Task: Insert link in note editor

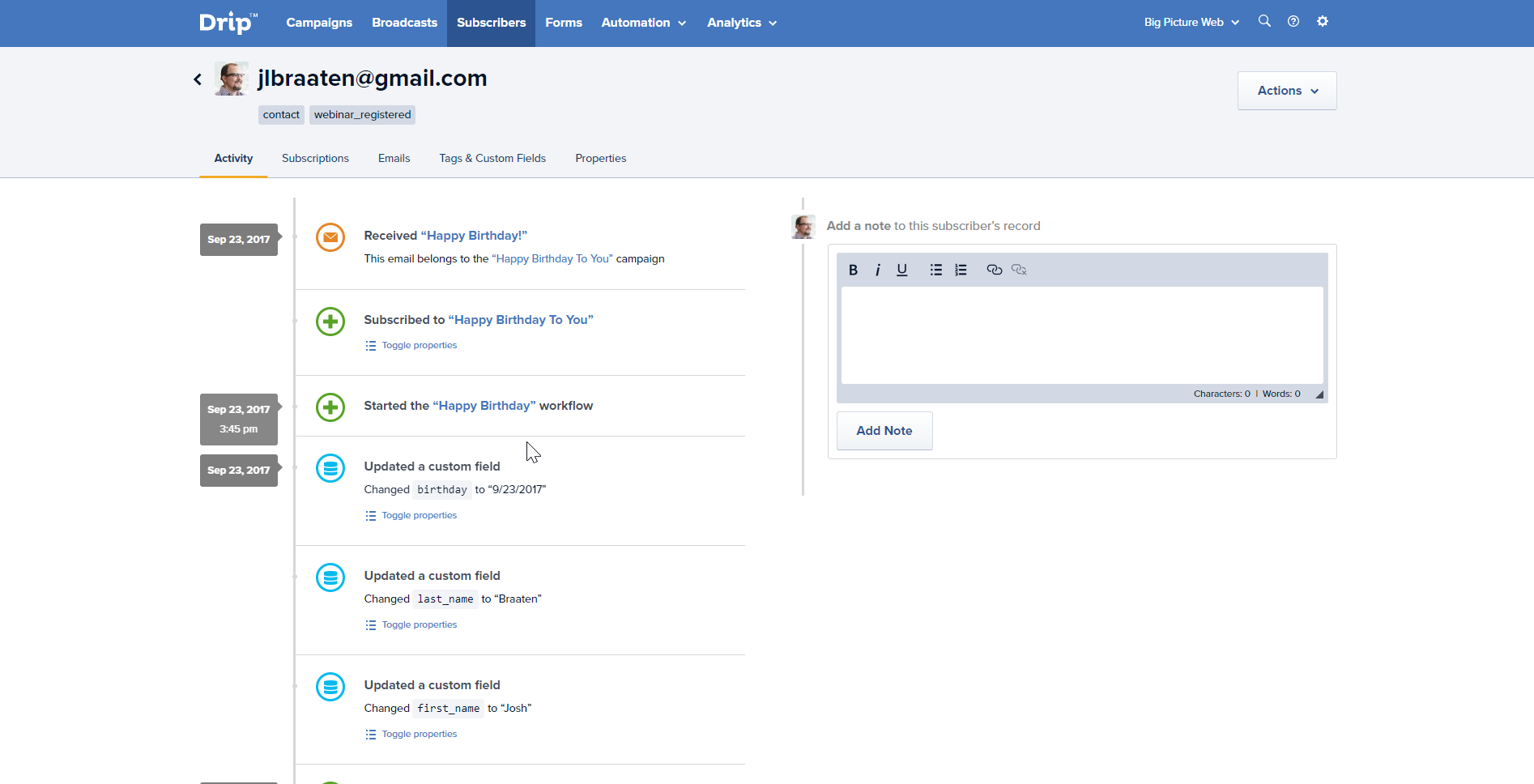Action: pos(995,270)
